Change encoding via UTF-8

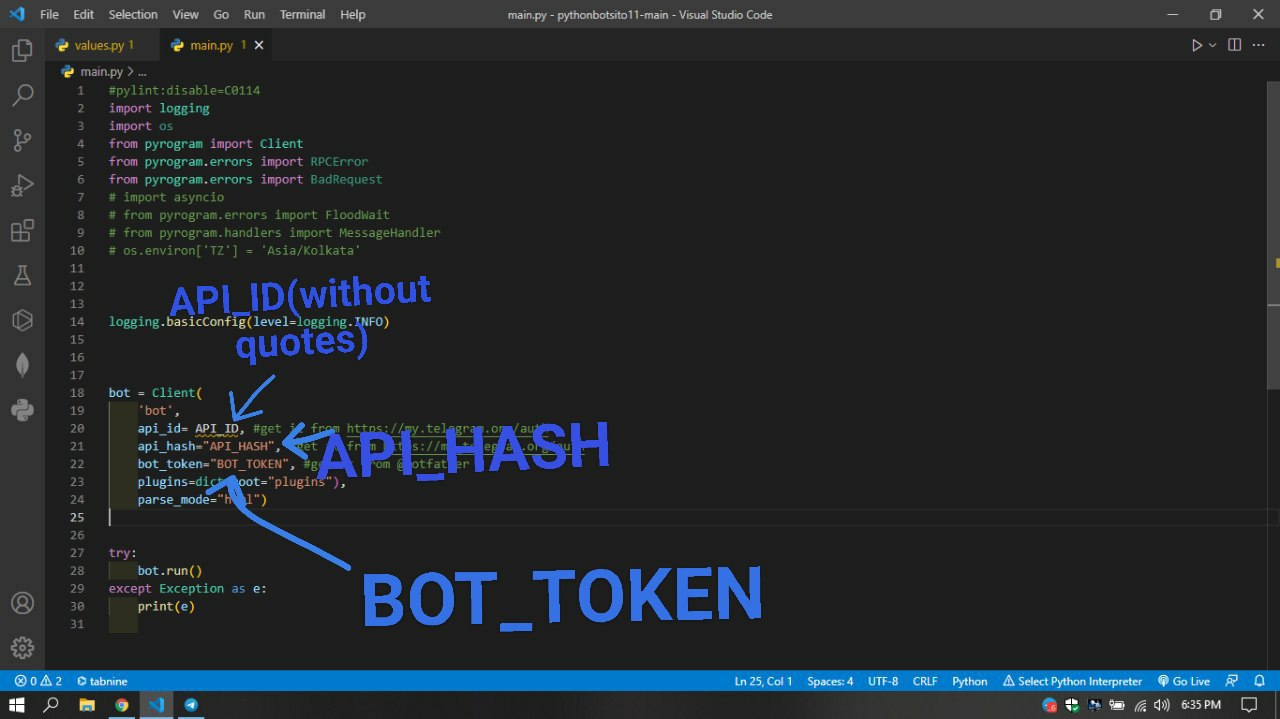tap(883, 681)
